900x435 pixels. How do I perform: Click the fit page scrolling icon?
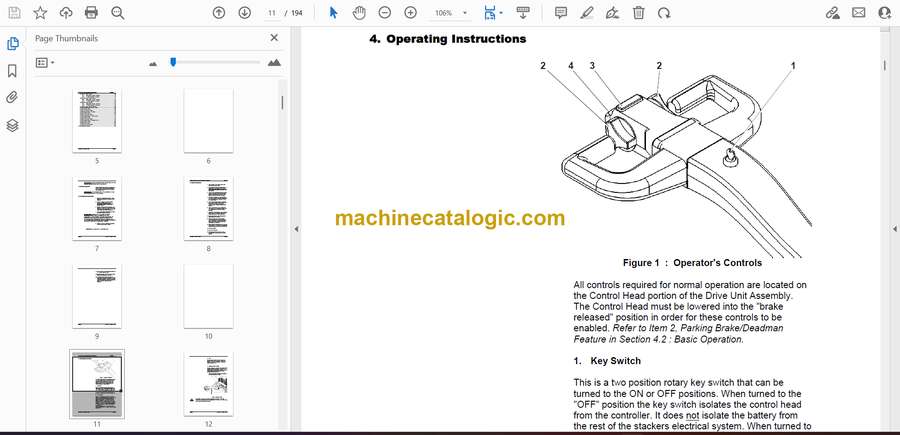pos(489,13)
